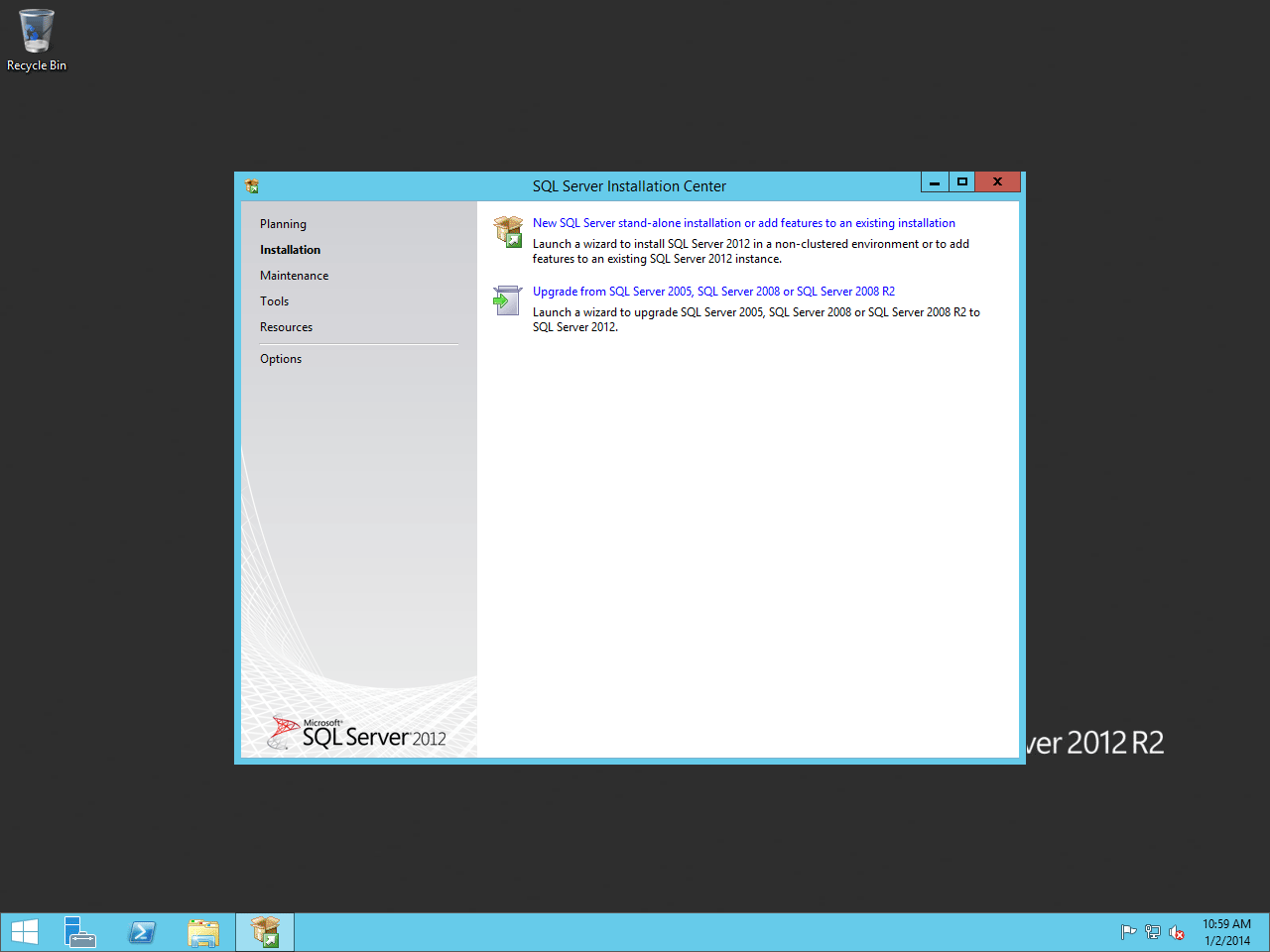Open the Tools section
Image resolution: width=1270 pixels, height=952 pixels.
tap(274, 301)
